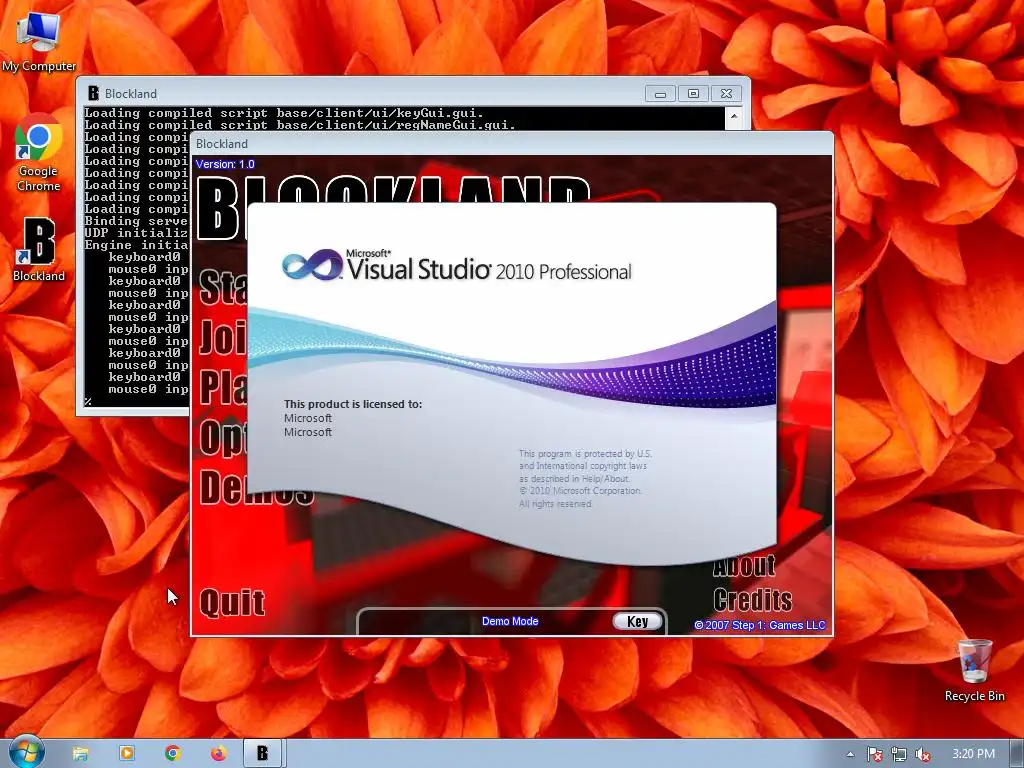Screen dimensions: 1024x768
Task: Open the Windows Start orb
Action: [x=26, y=753]
